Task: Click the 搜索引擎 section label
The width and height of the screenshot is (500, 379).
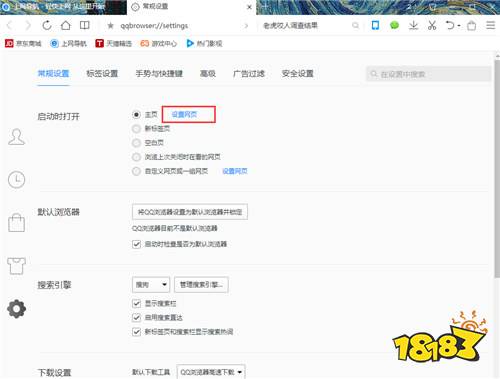Action: [54, 285]
